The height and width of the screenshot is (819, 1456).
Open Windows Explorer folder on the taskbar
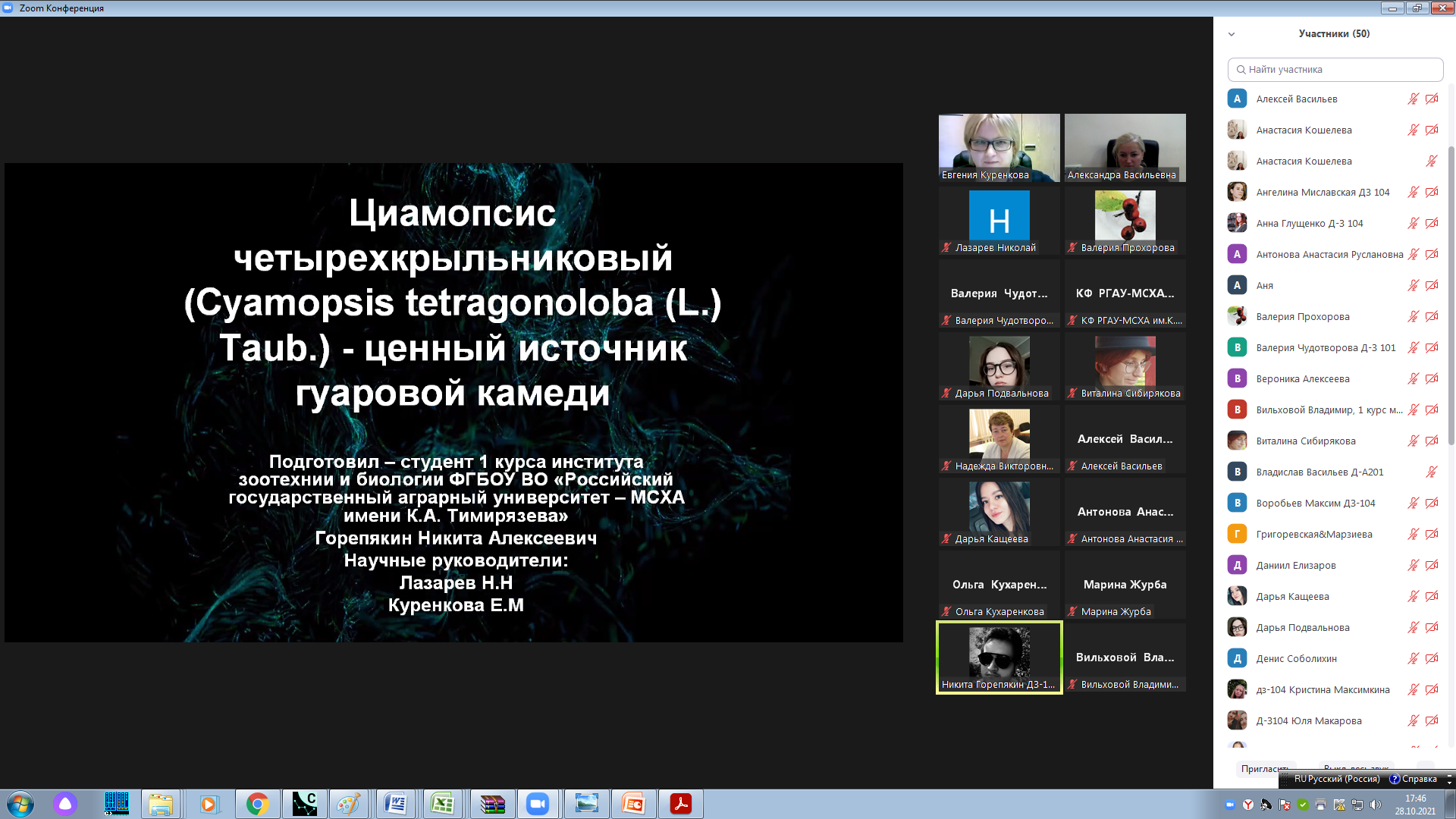coord(161,804)
